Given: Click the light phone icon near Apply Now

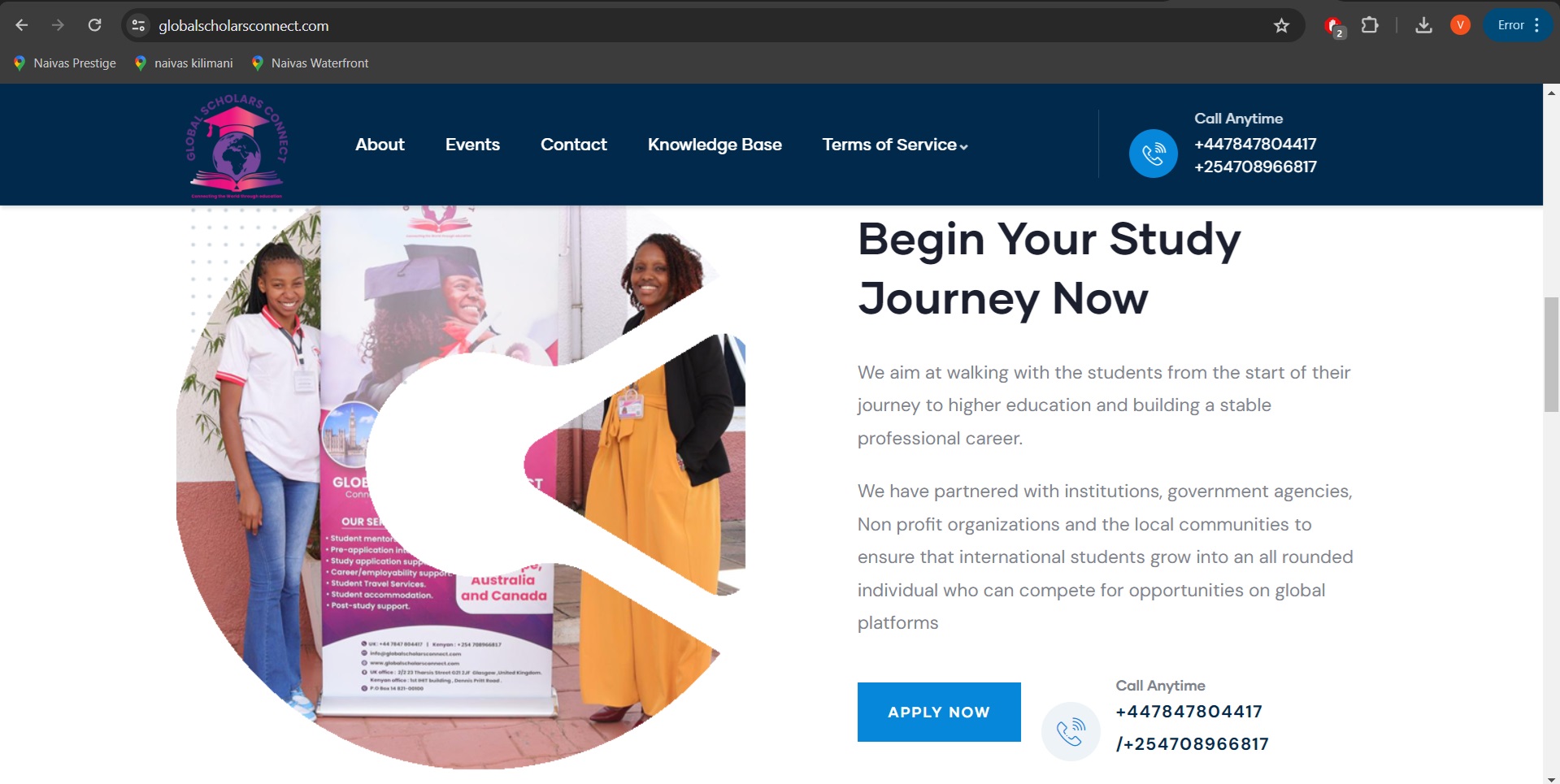Looking at the screenshot, I should click(1071, 731).
